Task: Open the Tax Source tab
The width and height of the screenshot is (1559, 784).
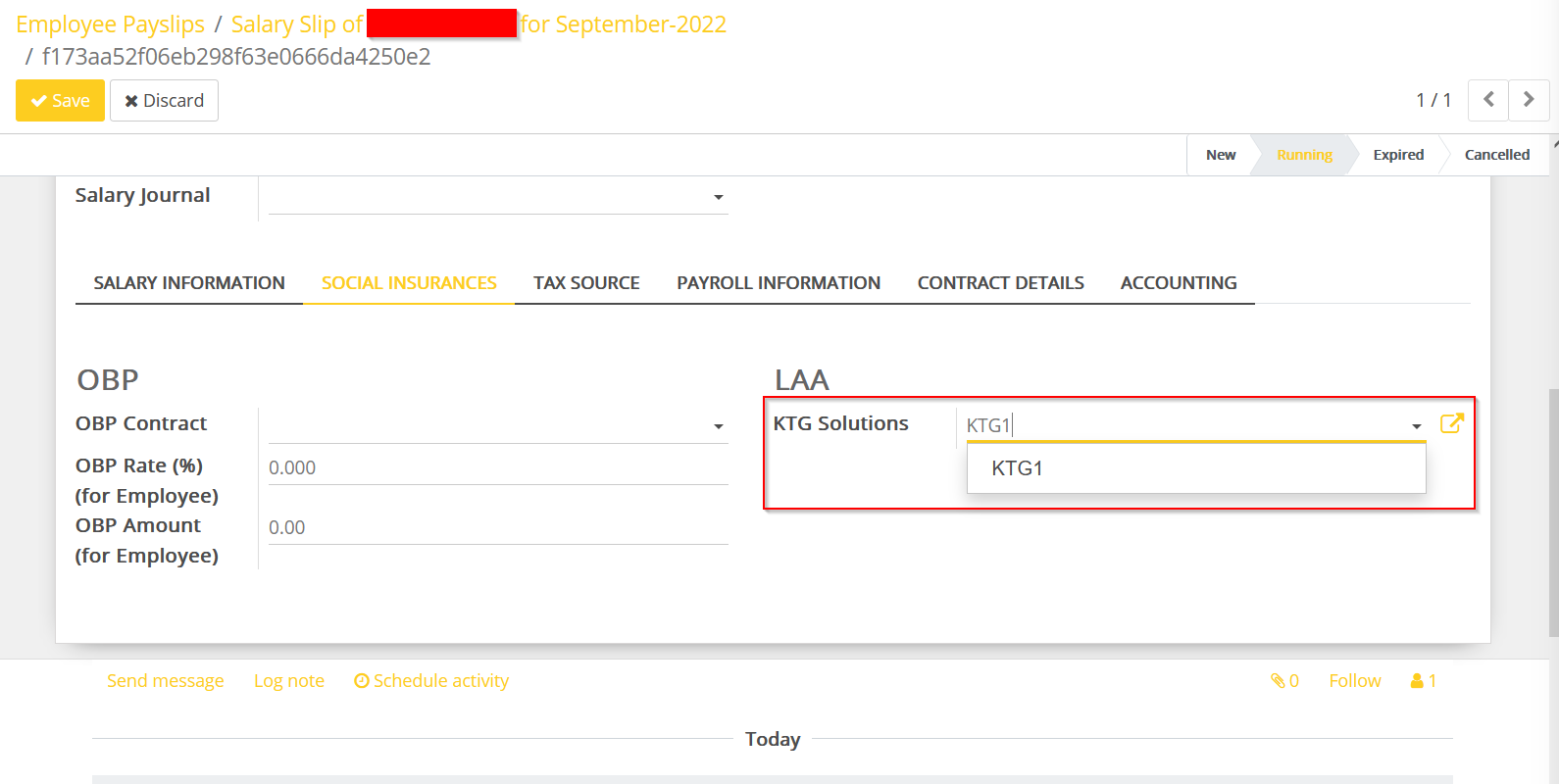Action: (x=586, y=283)
